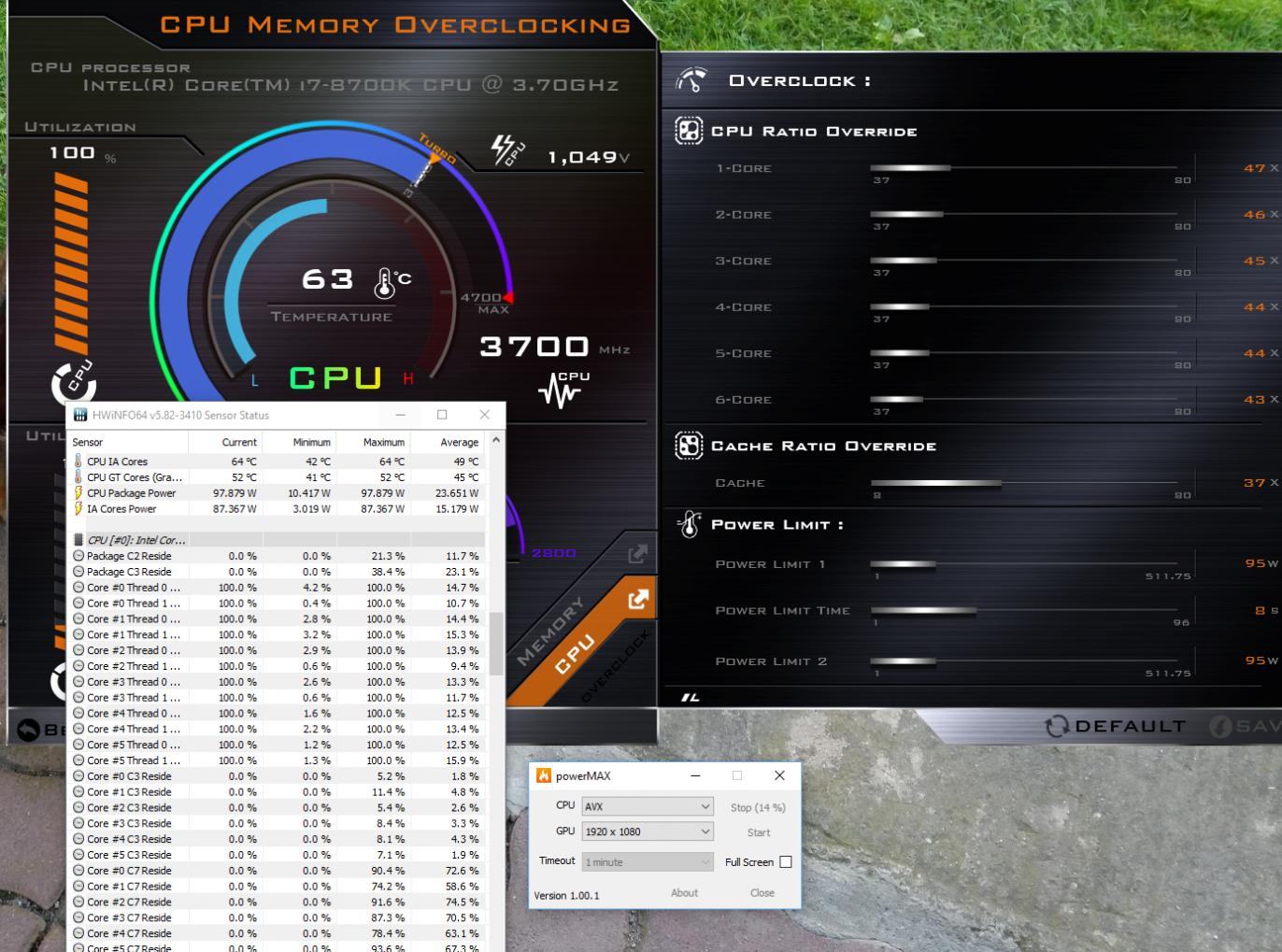Click the Overclock gauge icon in header
Viewport: 1282px width, 952px height.
(x=691, y=80)
